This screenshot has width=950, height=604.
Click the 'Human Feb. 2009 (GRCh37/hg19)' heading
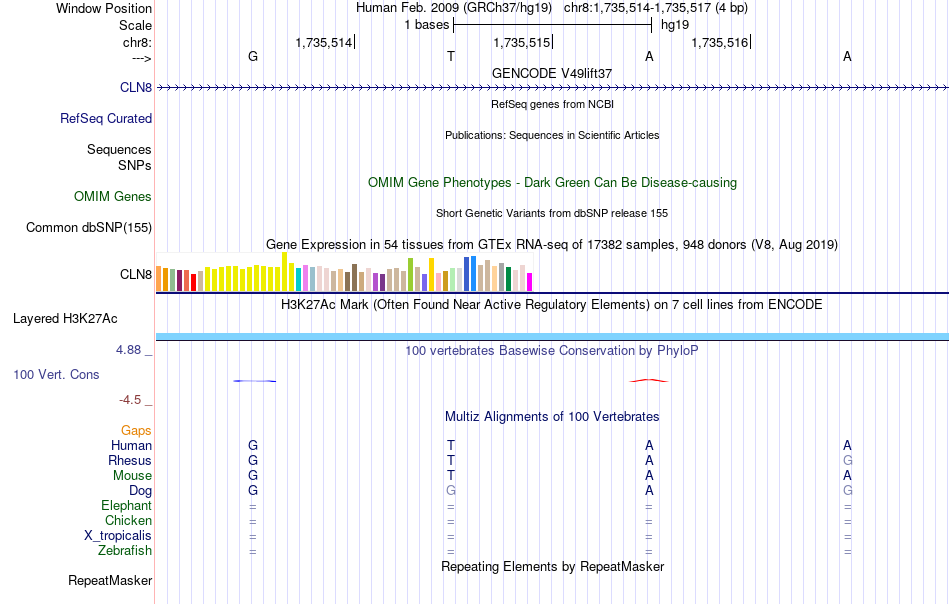pos(454,8)
